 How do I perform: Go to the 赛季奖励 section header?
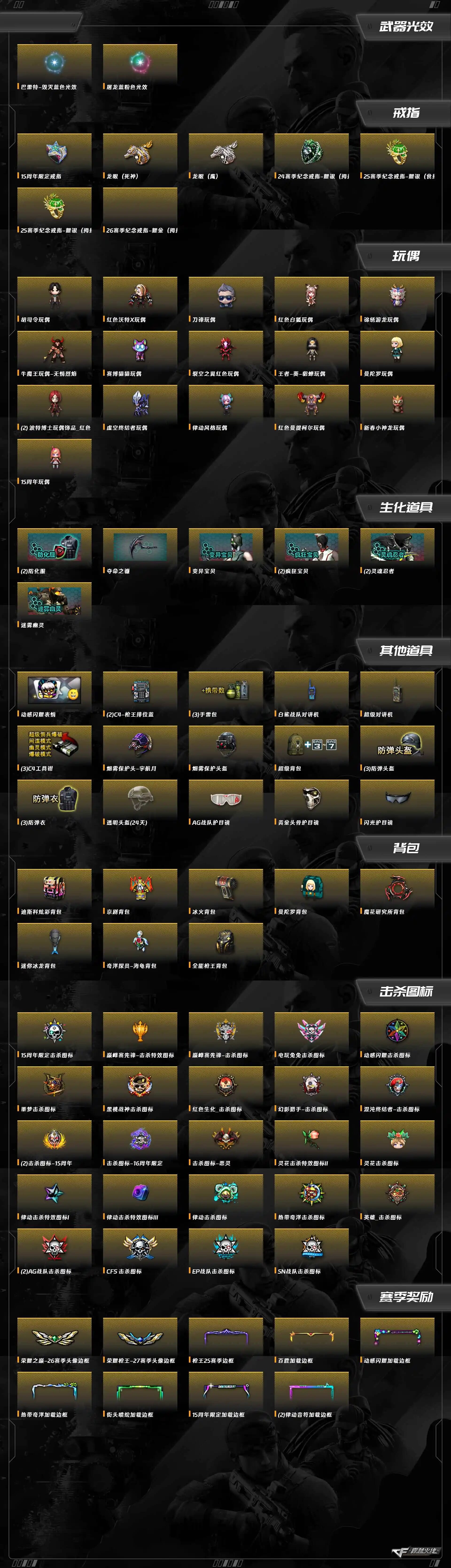tap(406, 1297)
